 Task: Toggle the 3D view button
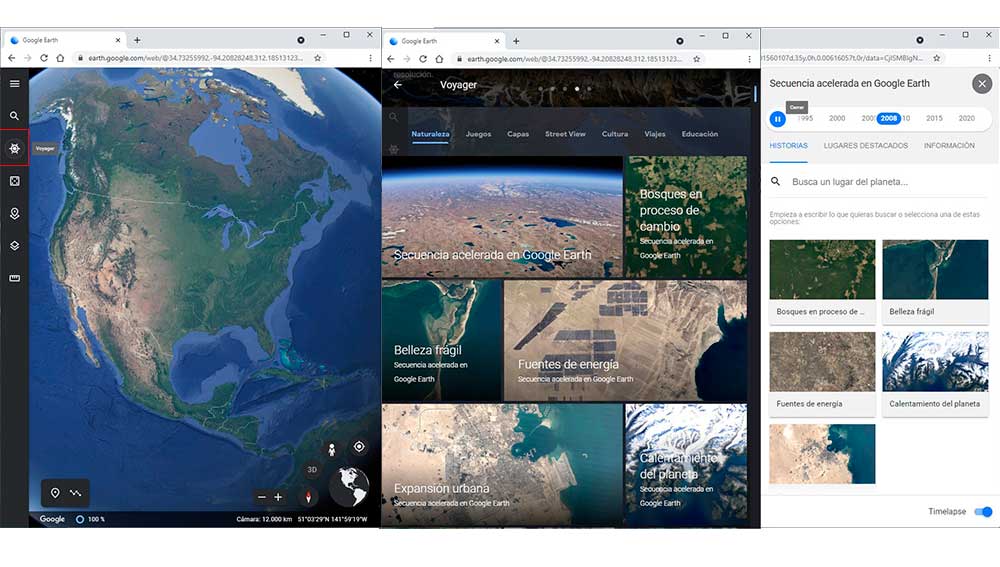click(x=312, y=469)
